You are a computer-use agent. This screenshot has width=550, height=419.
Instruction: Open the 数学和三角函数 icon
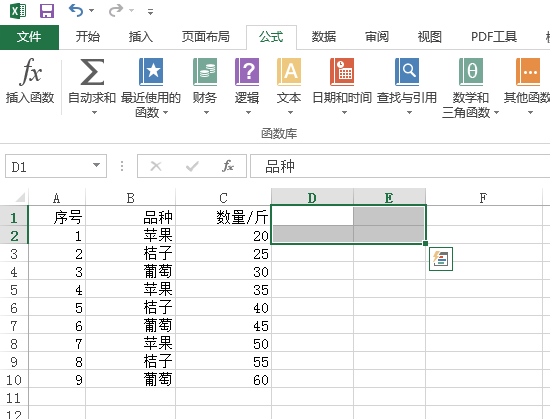(471, 72)
